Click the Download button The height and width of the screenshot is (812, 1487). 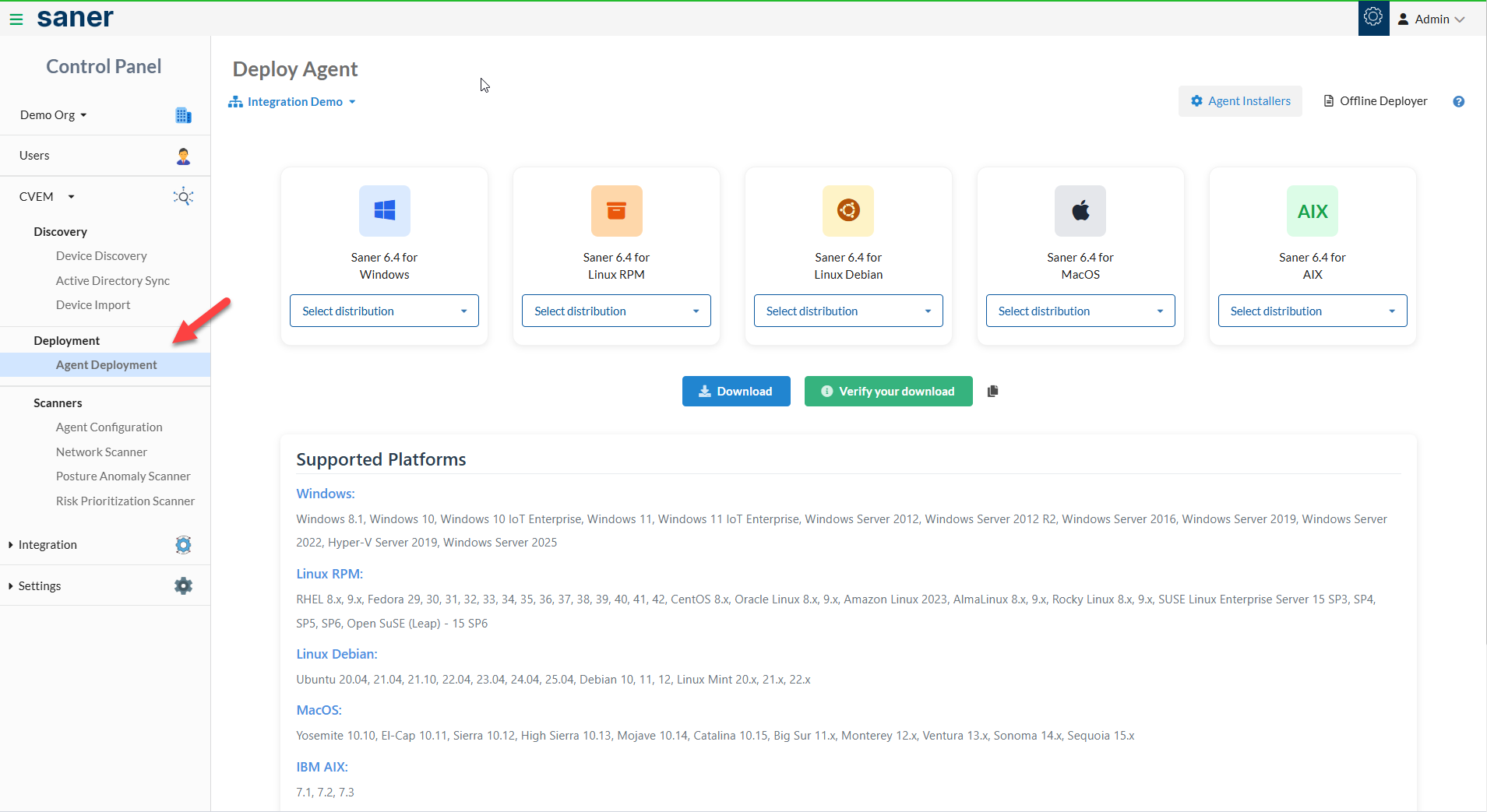(x=736, y=392)
